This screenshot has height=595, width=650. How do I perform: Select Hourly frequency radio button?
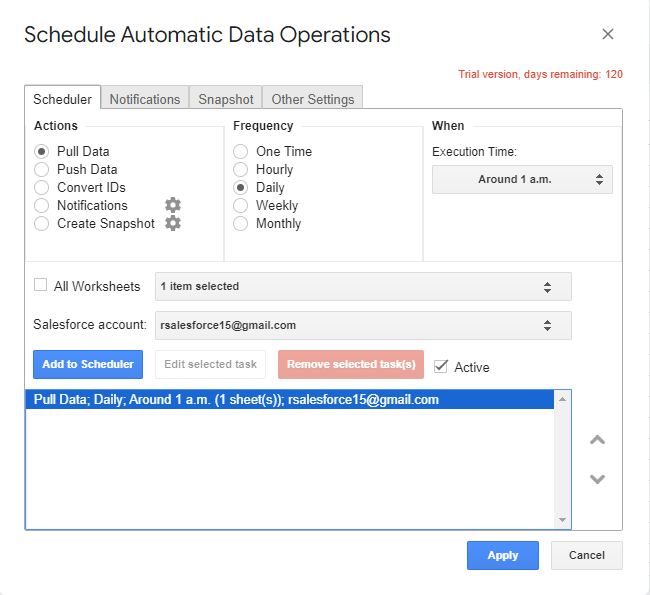coord(241,170)
